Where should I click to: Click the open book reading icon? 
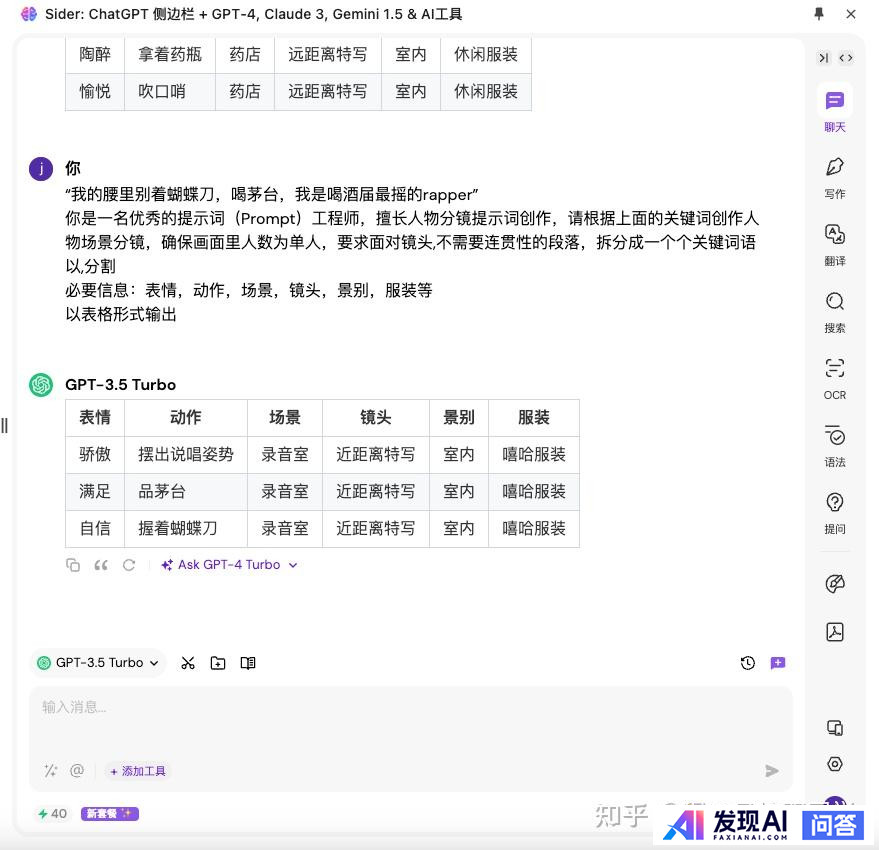[x=248, y=663]
